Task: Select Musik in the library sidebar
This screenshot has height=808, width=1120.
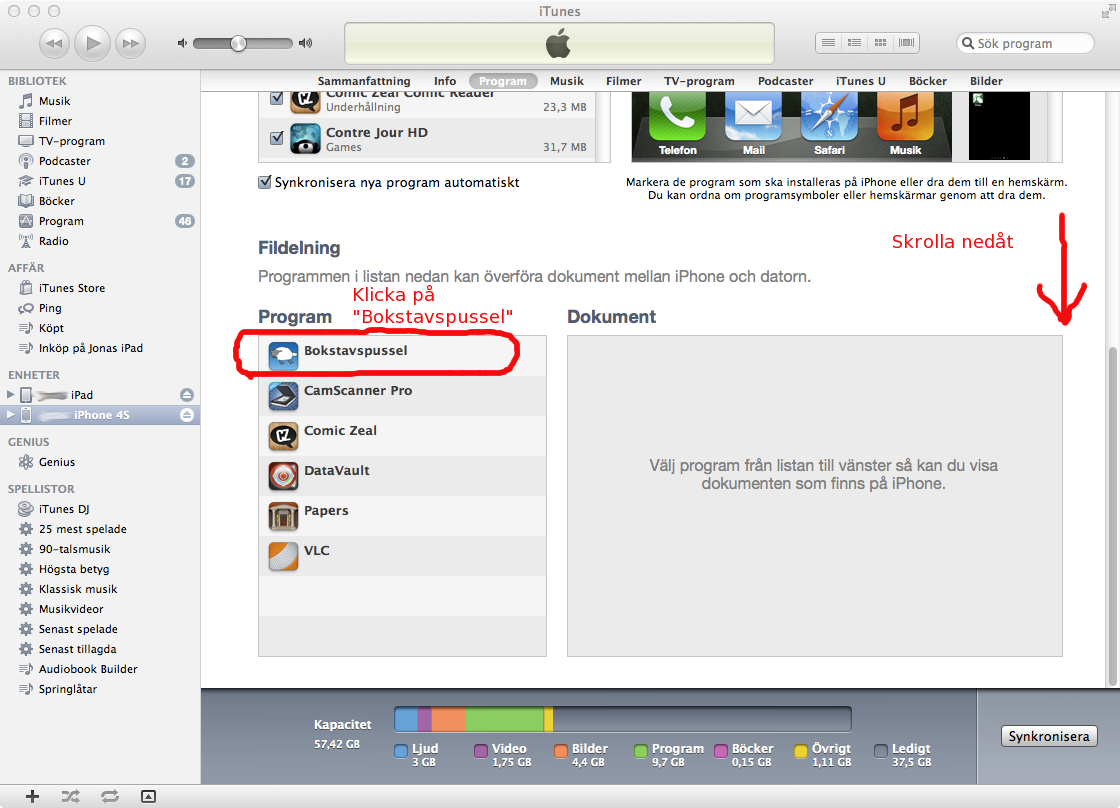Action: [100, 101]
